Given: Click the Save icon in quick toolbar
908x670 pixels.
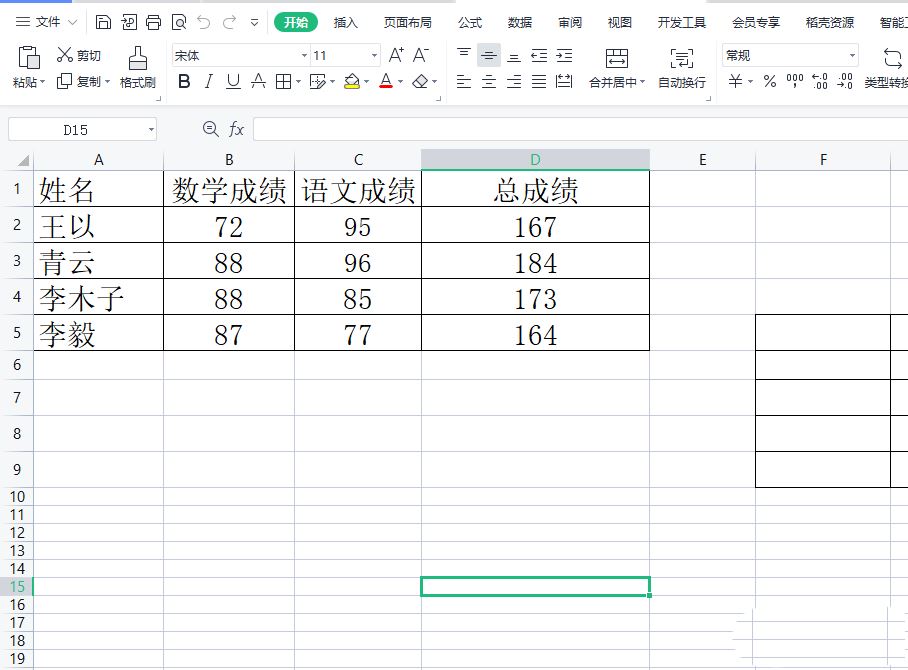Looking at the screenshot, I should point(103,23).
